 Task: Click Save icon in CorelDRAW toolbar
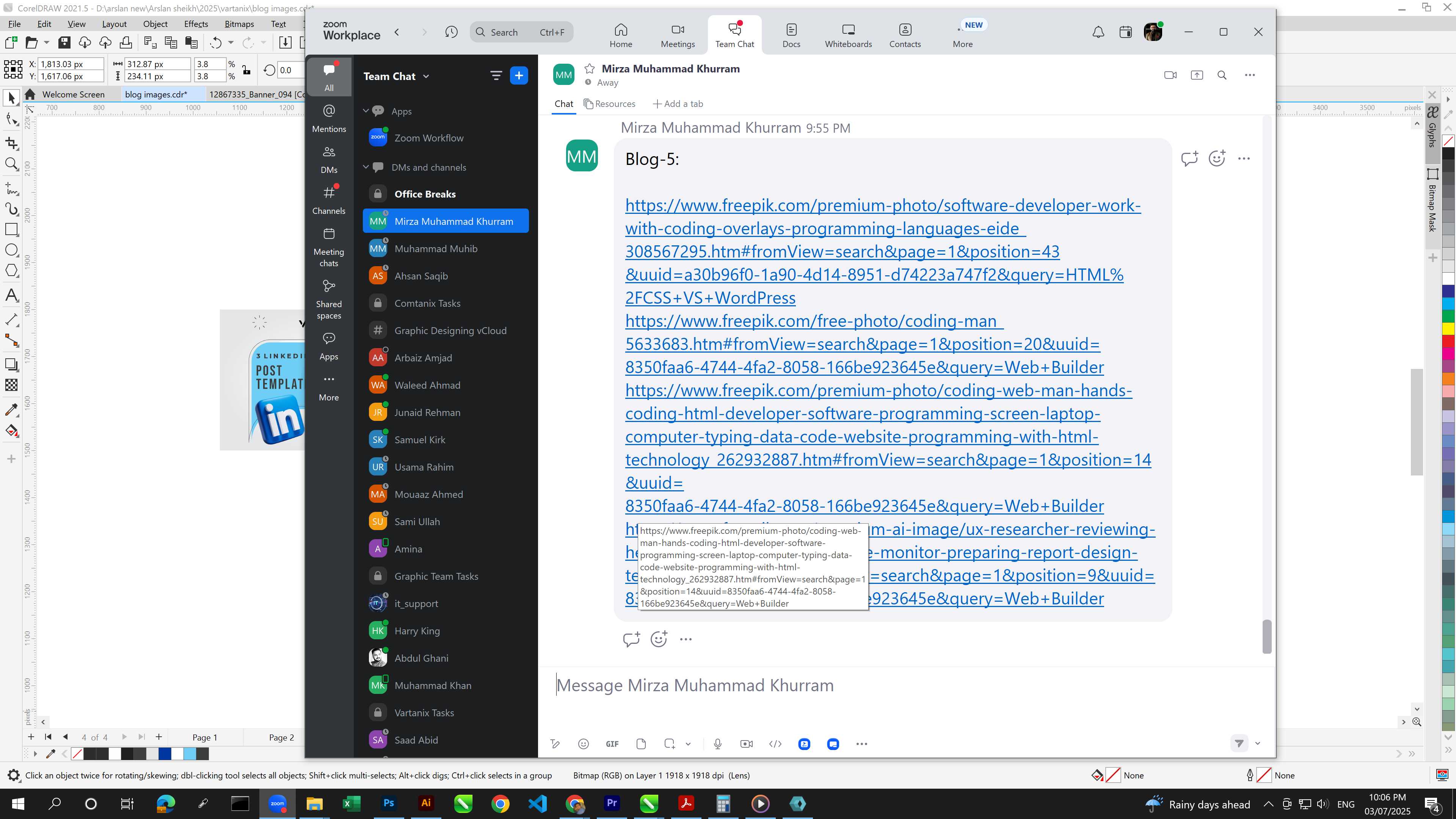point(64,42)
